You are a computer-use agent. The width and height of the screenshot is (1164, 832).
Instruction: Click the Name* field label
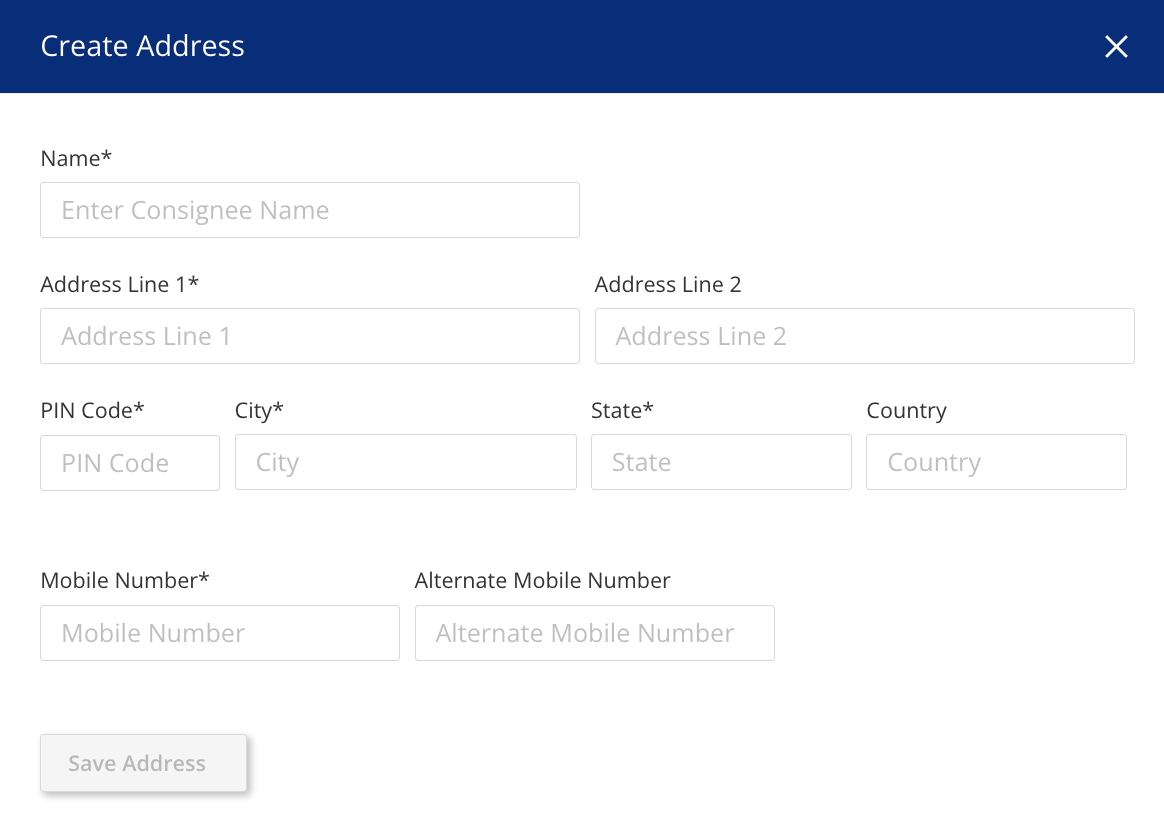(x=76, y=158)
